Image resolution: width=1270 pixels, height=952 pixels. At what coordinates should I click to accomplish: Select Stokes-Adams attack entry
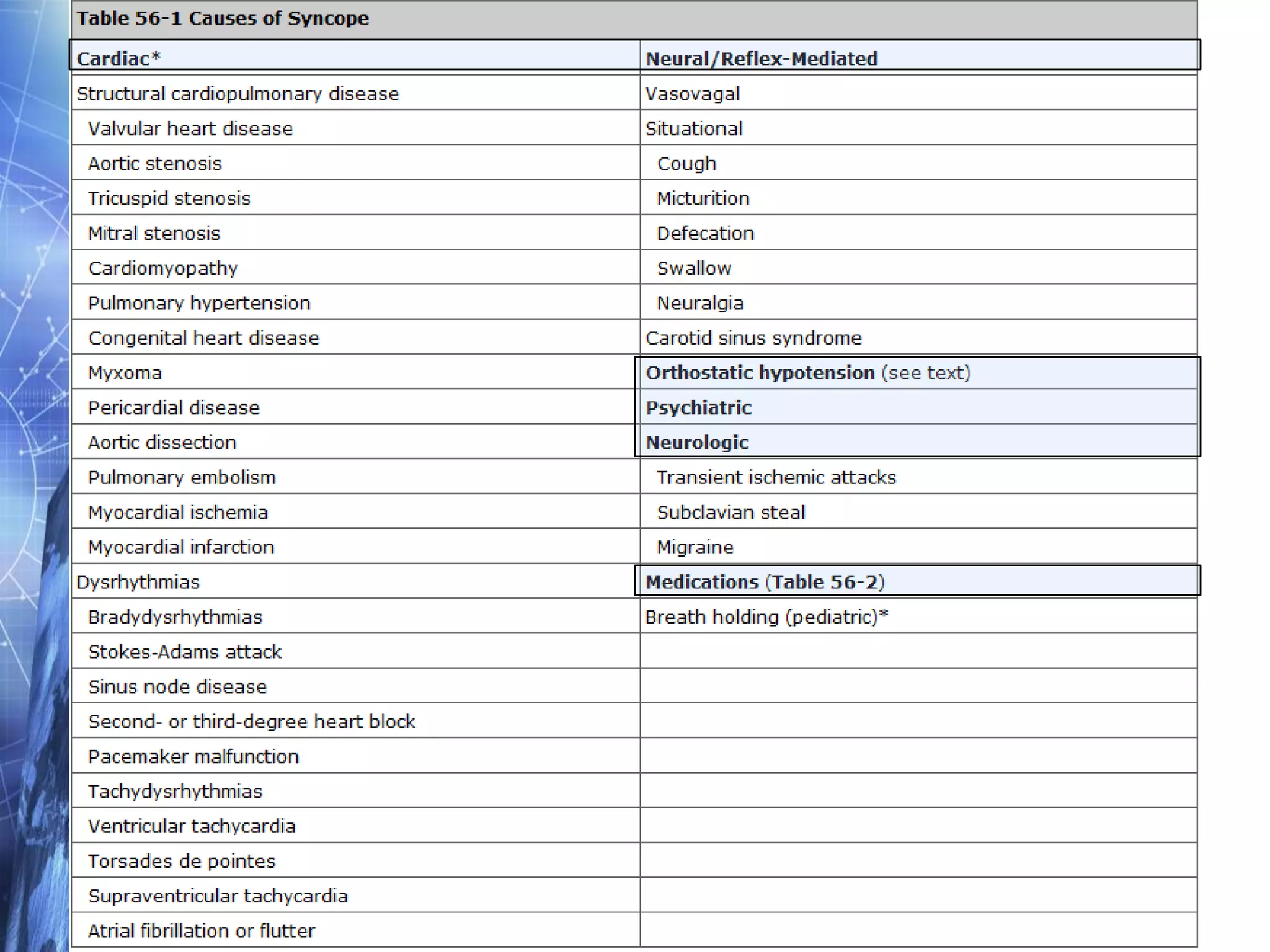[185, 652]
